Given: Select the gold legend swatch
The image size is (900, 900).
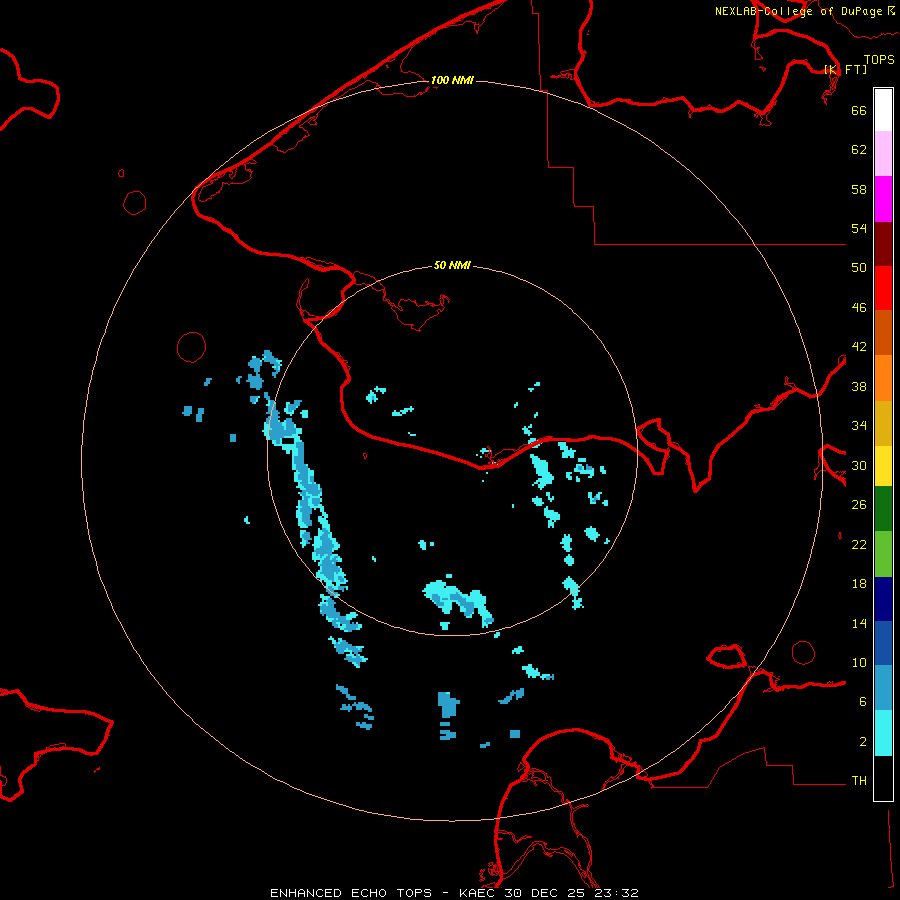Looking at the screenshot, I should pos(883,423).
